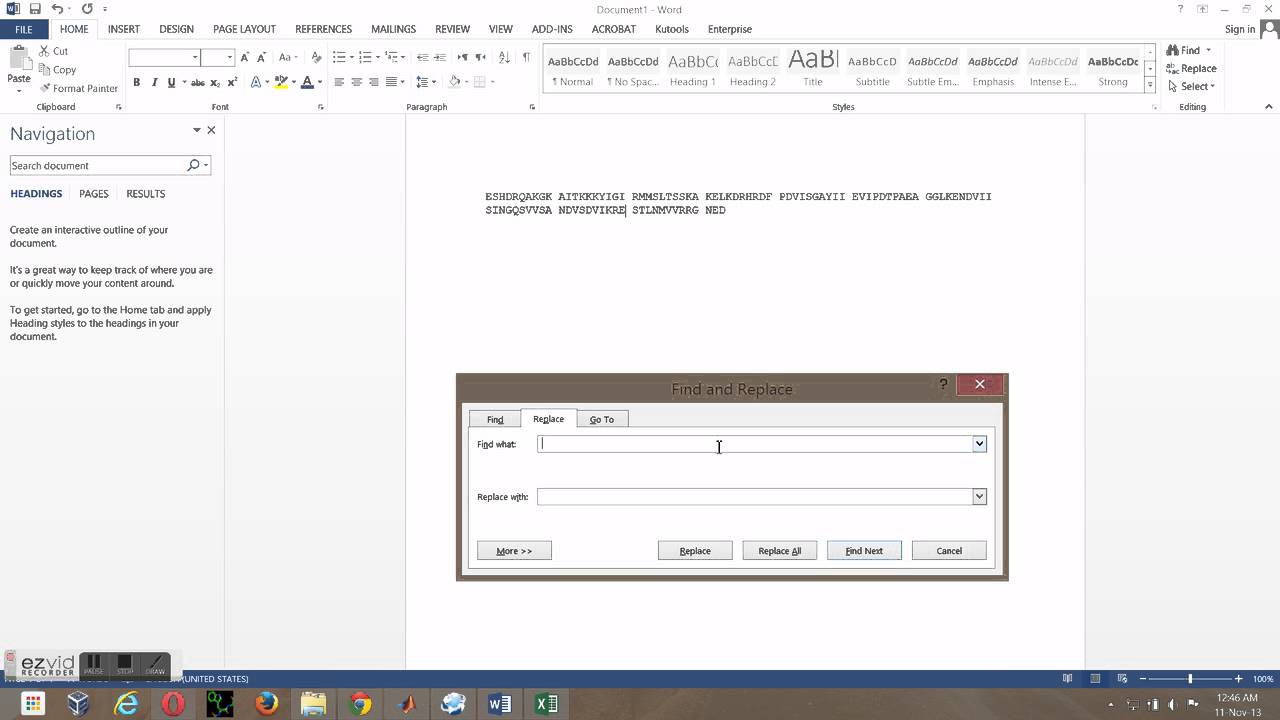Open the search options dropdown in Navigation
Viewport: 1280px width, 720px height.
(x=206, y=165)
